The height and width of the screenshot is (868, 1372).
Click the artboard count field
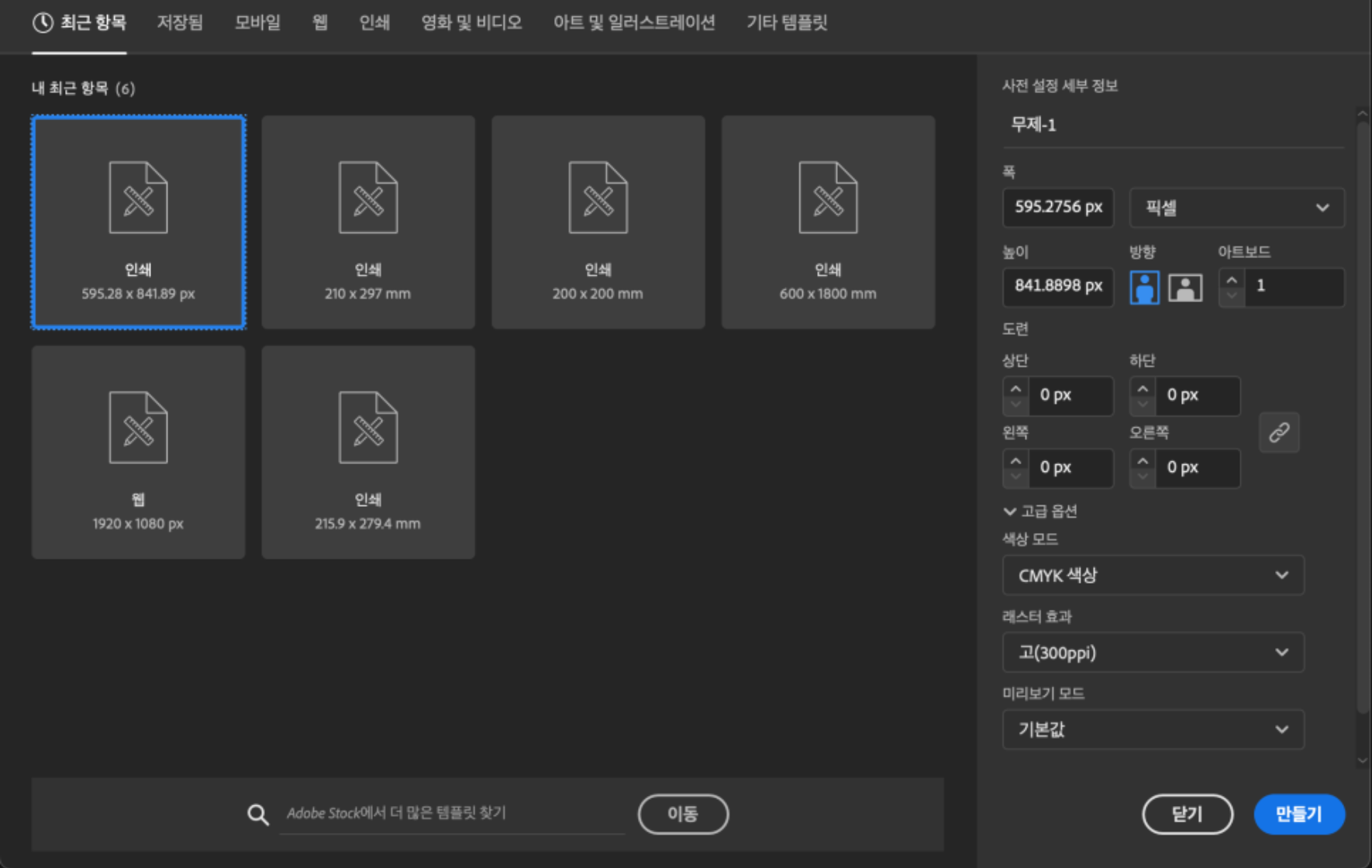click(1294, 288)
